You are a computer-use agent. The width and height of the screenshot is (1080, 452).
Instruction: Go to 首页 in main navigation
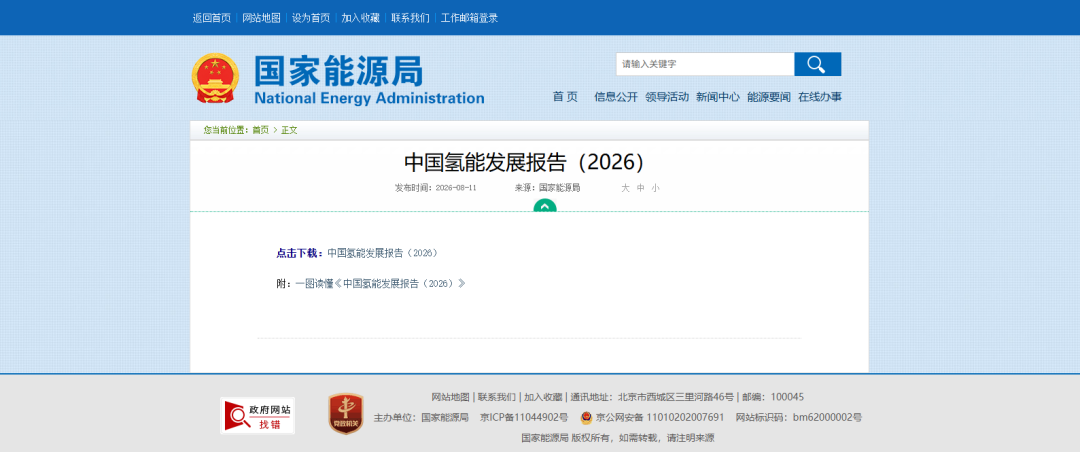pyautogui.click(x=565, y=97)
